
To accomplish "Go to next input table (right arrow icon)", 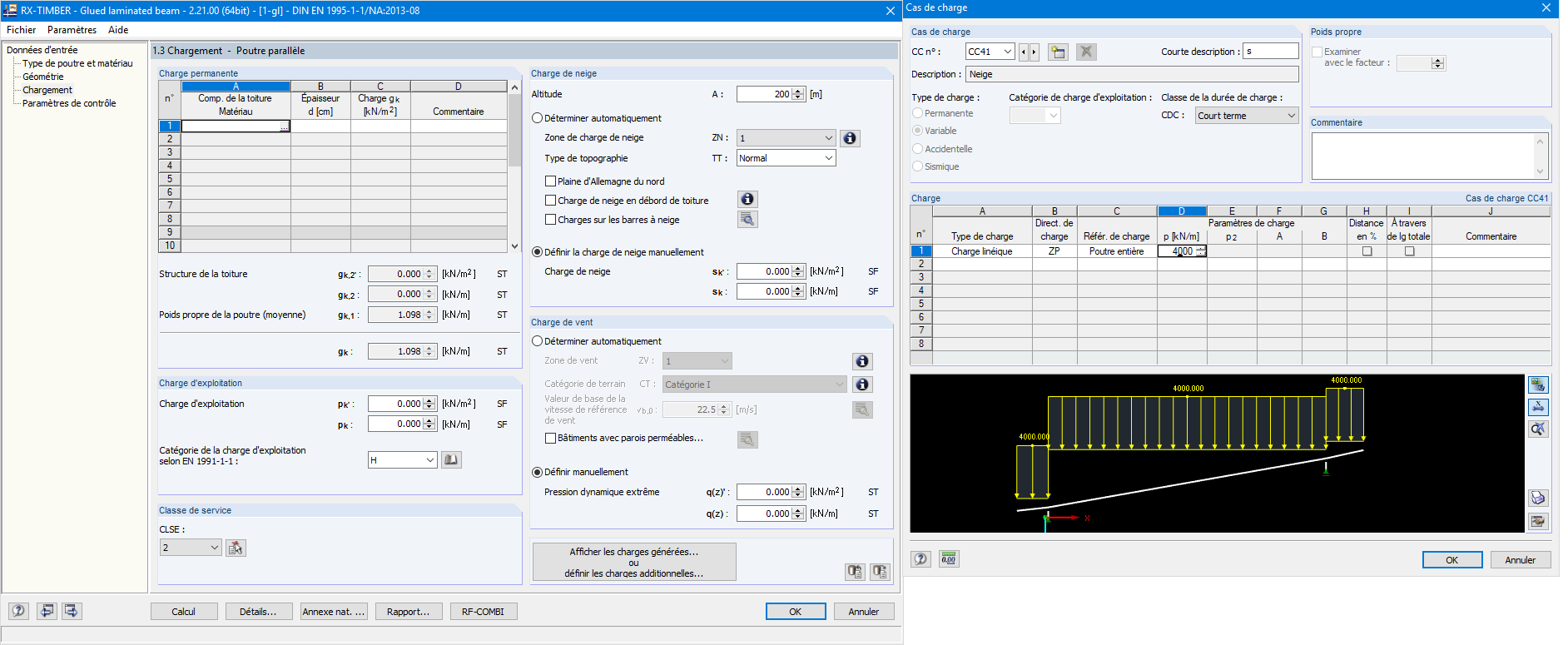I will pos(72,611).
